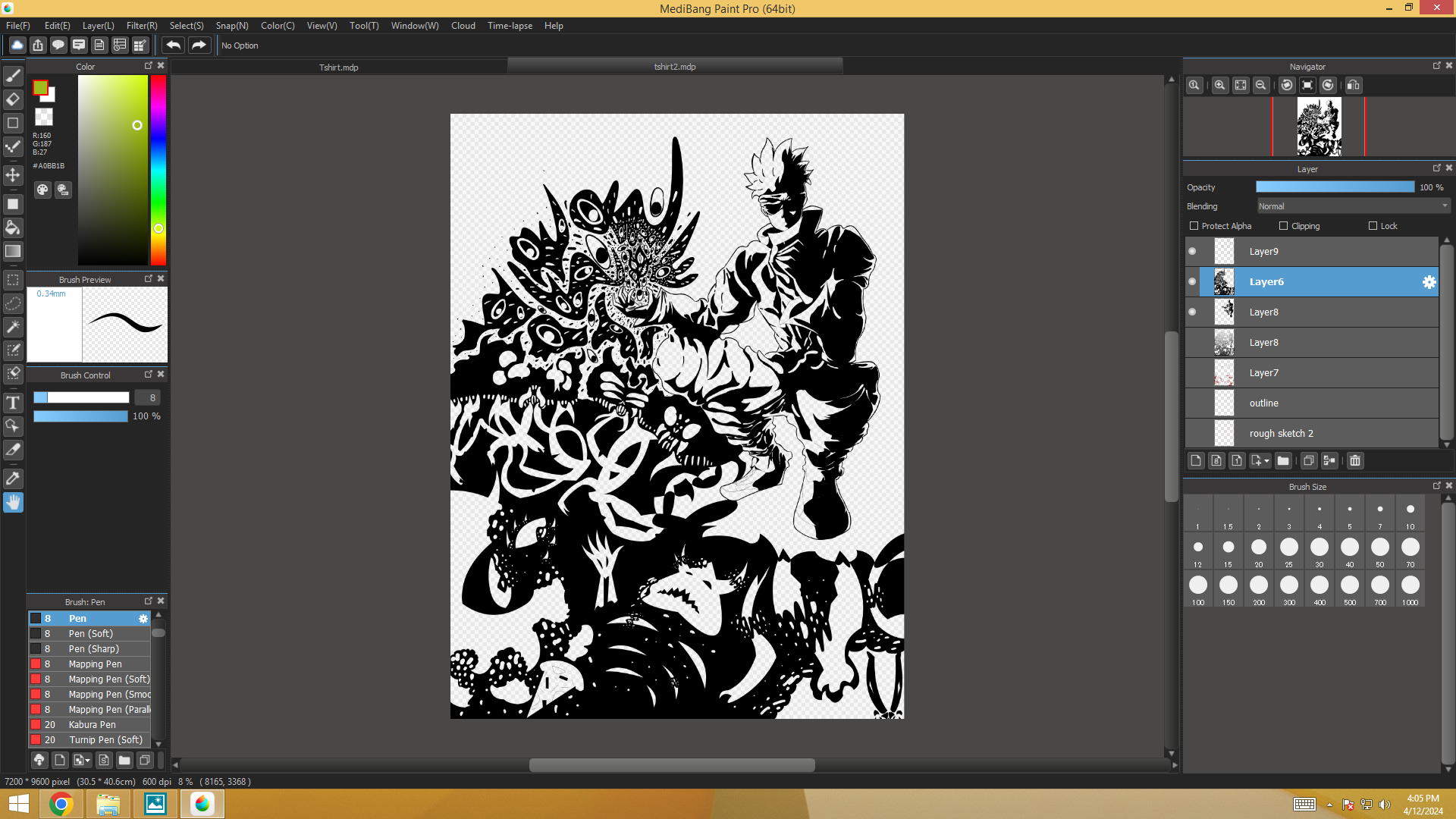
Task: Select the Kabura Pen brush
Action: pos(89,725)
